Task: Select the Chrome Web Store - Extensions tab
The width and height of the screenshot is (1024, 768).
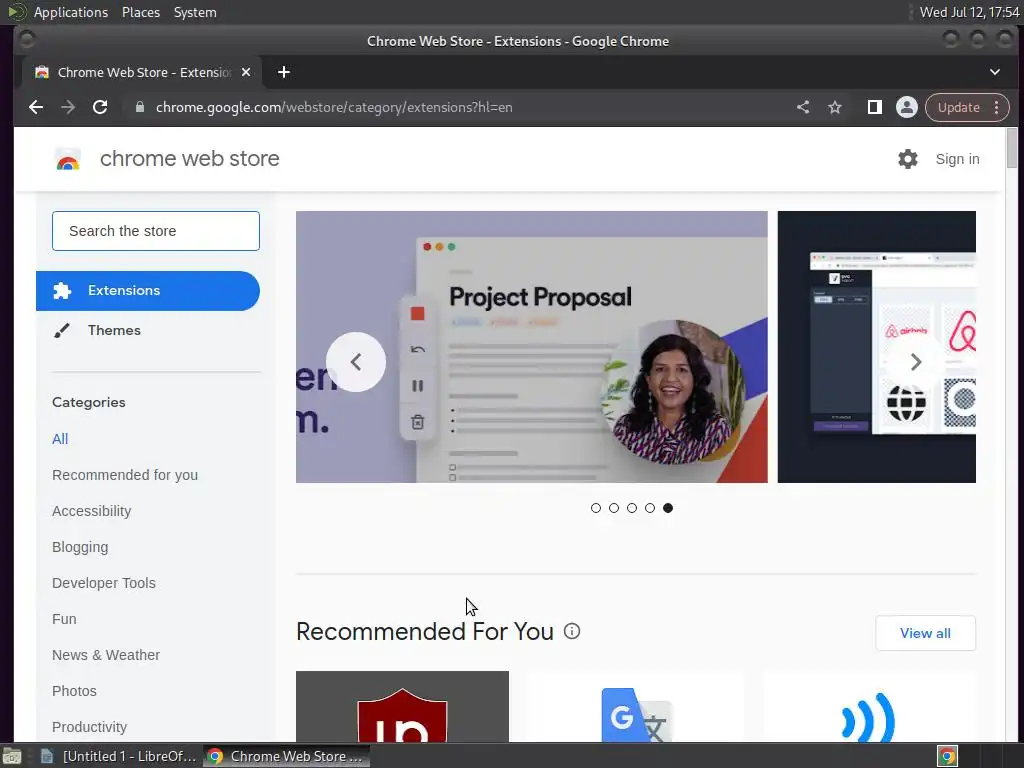Action: coord(142,72)
